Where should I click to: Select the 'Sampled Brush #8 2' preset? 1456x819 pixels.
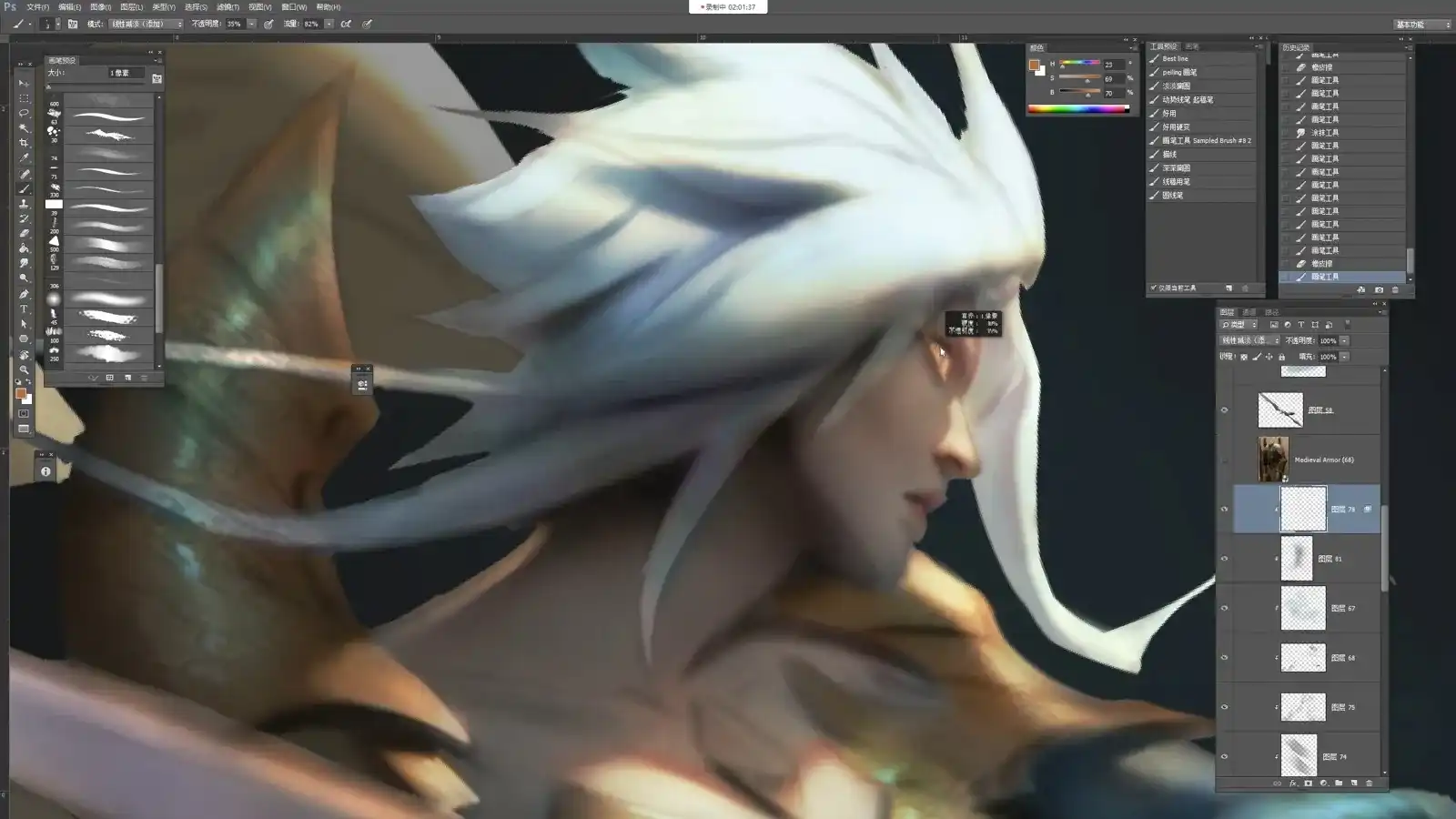pyautogui.click(x=1206, y=140)
